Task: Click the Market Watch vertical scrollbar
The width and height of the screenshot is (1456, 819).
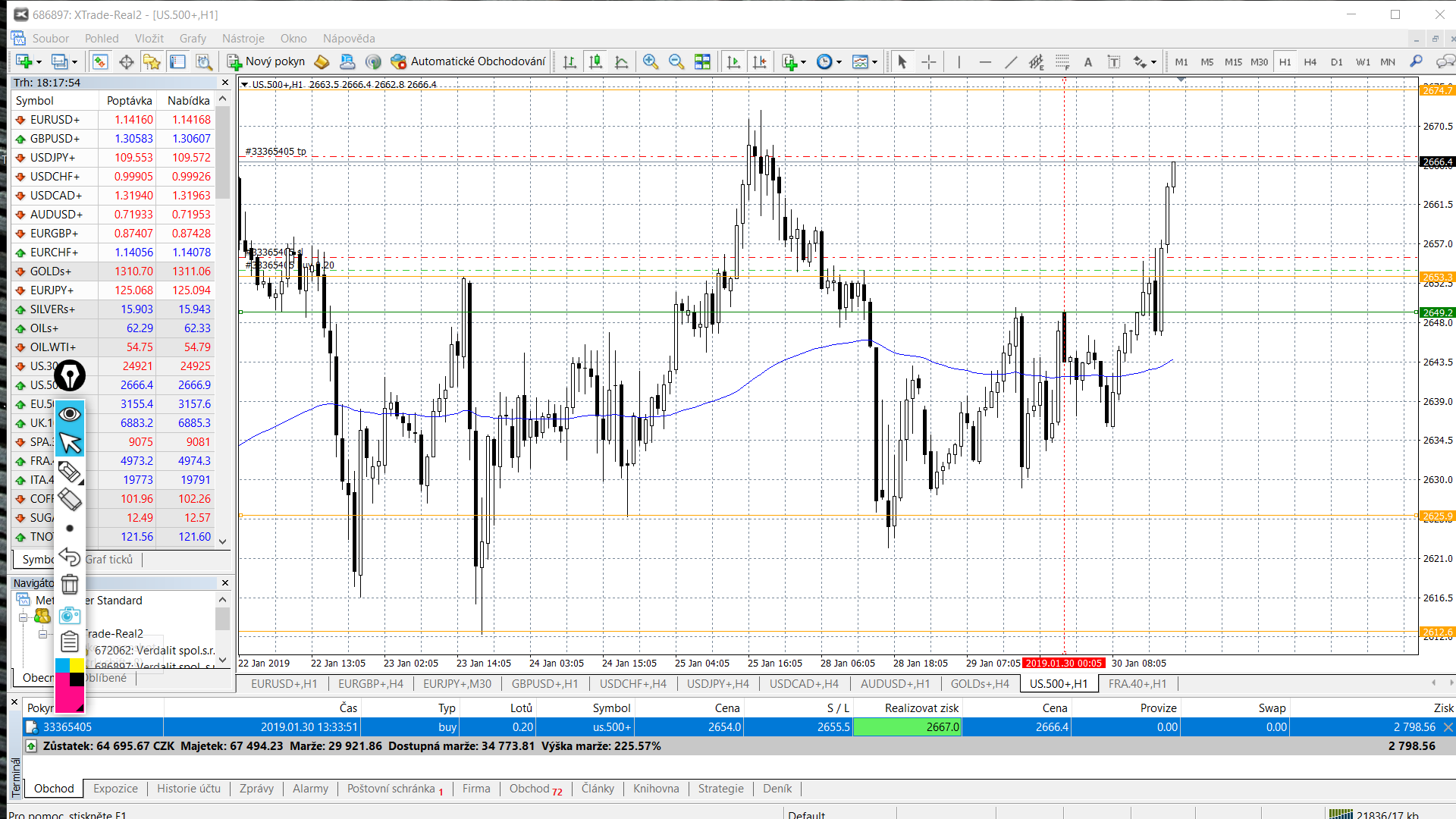Action: pyautogui.click(x=223, y=318)
